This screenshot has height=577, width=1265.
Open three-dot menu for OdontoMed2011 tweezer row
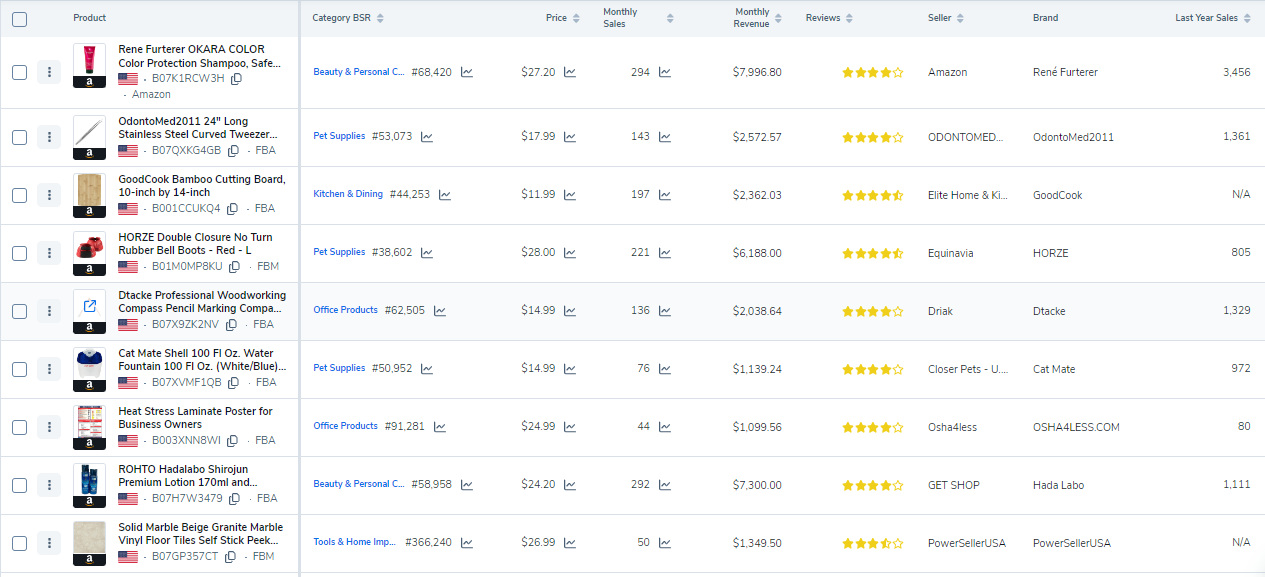pos(49,137)
